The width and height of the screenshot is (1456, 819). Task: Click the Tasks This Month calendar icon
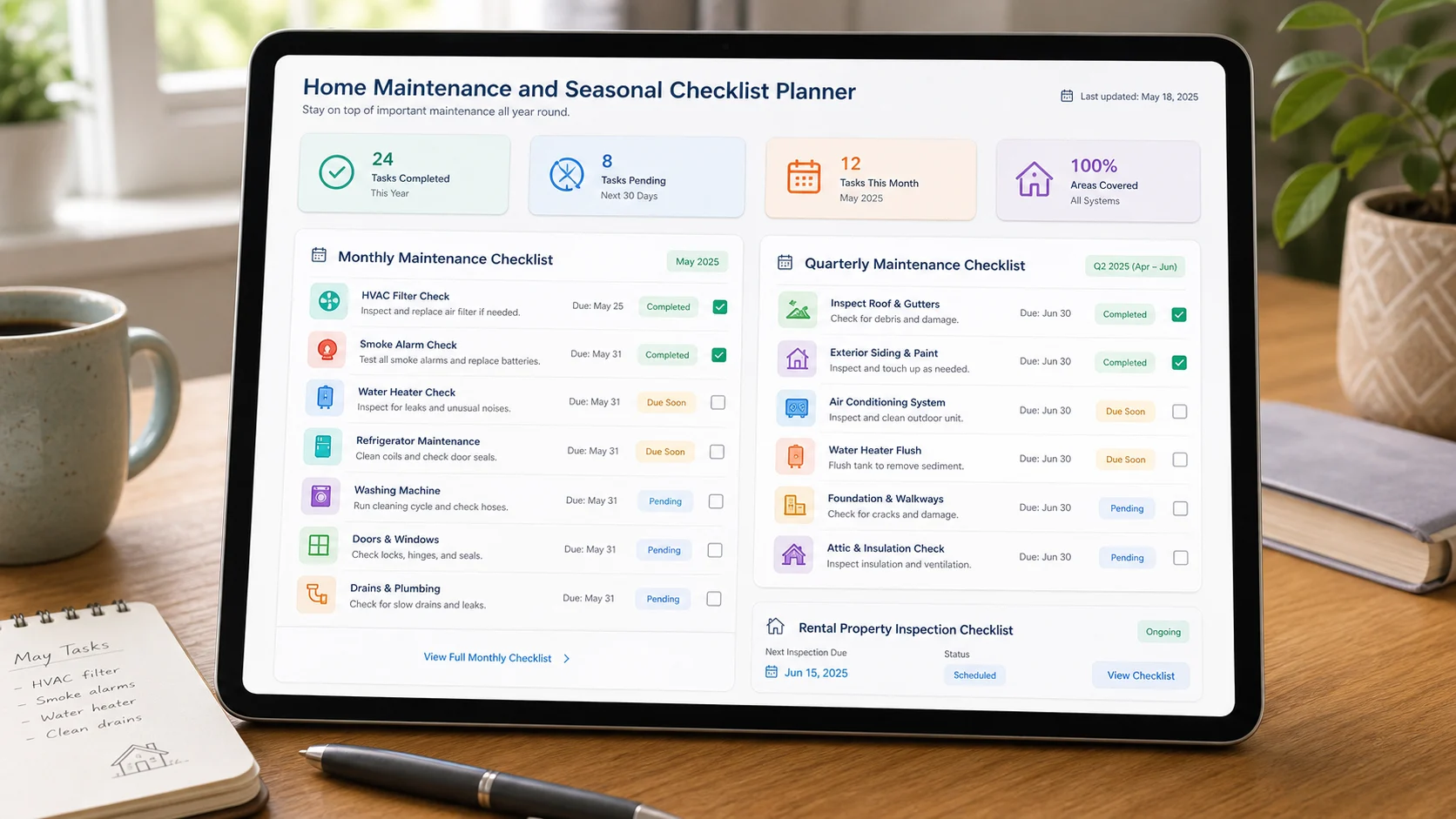click(x=804, y=177)
